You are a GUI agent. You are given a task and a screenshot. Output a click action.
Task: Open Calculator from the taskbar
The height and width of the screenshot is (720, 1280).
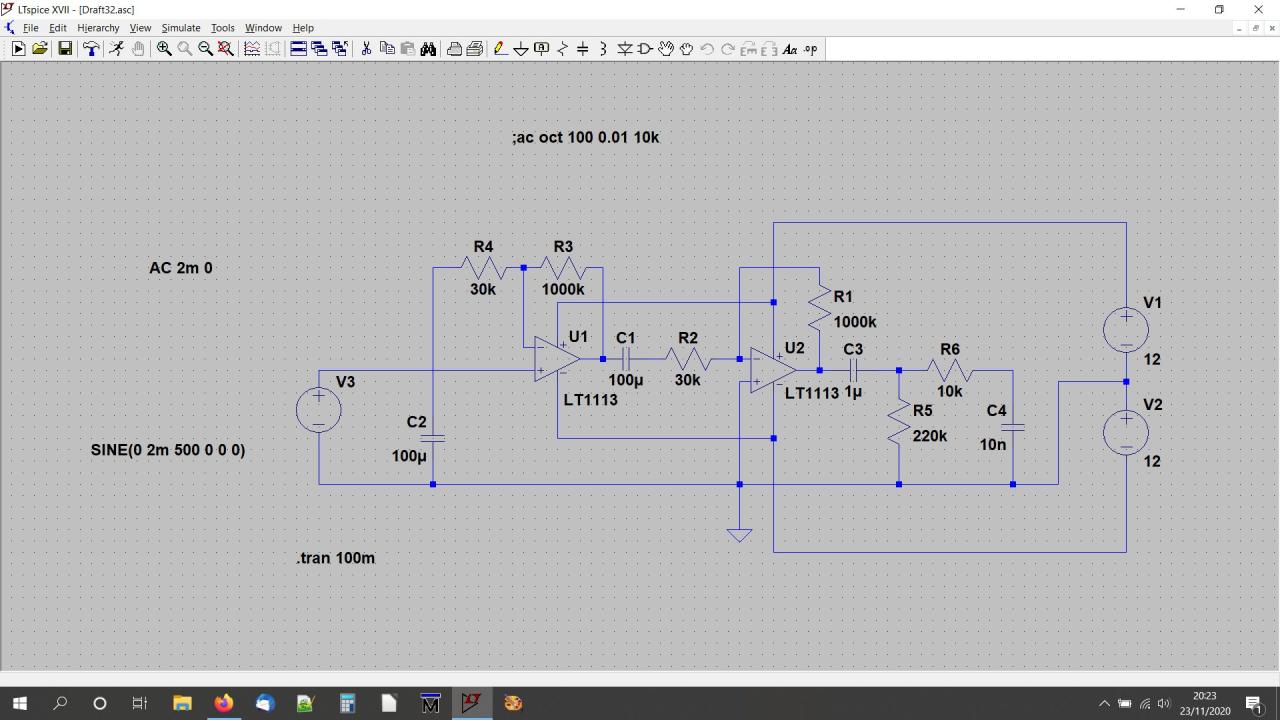(347, 703)
